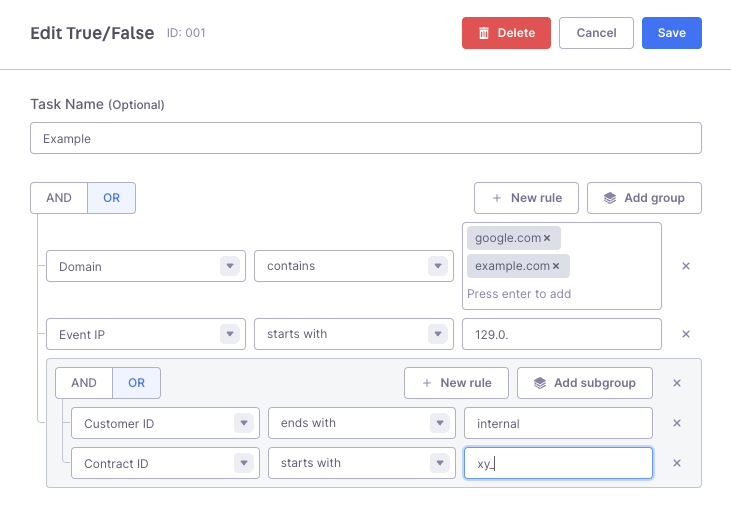Remove the google.com tag
This screenshot has height=517, width=731.
point(547,238)
